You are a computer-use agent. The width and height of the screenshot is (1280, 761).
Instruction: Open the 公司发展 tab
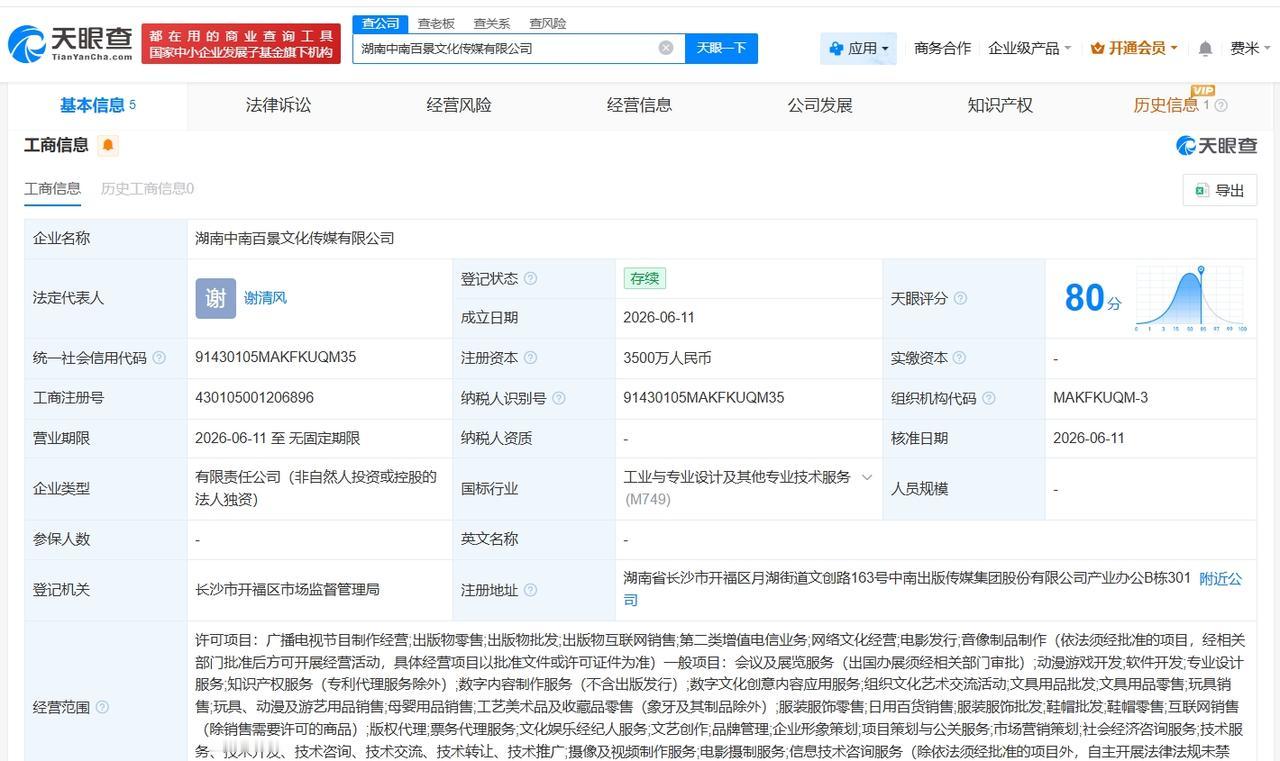820,105
